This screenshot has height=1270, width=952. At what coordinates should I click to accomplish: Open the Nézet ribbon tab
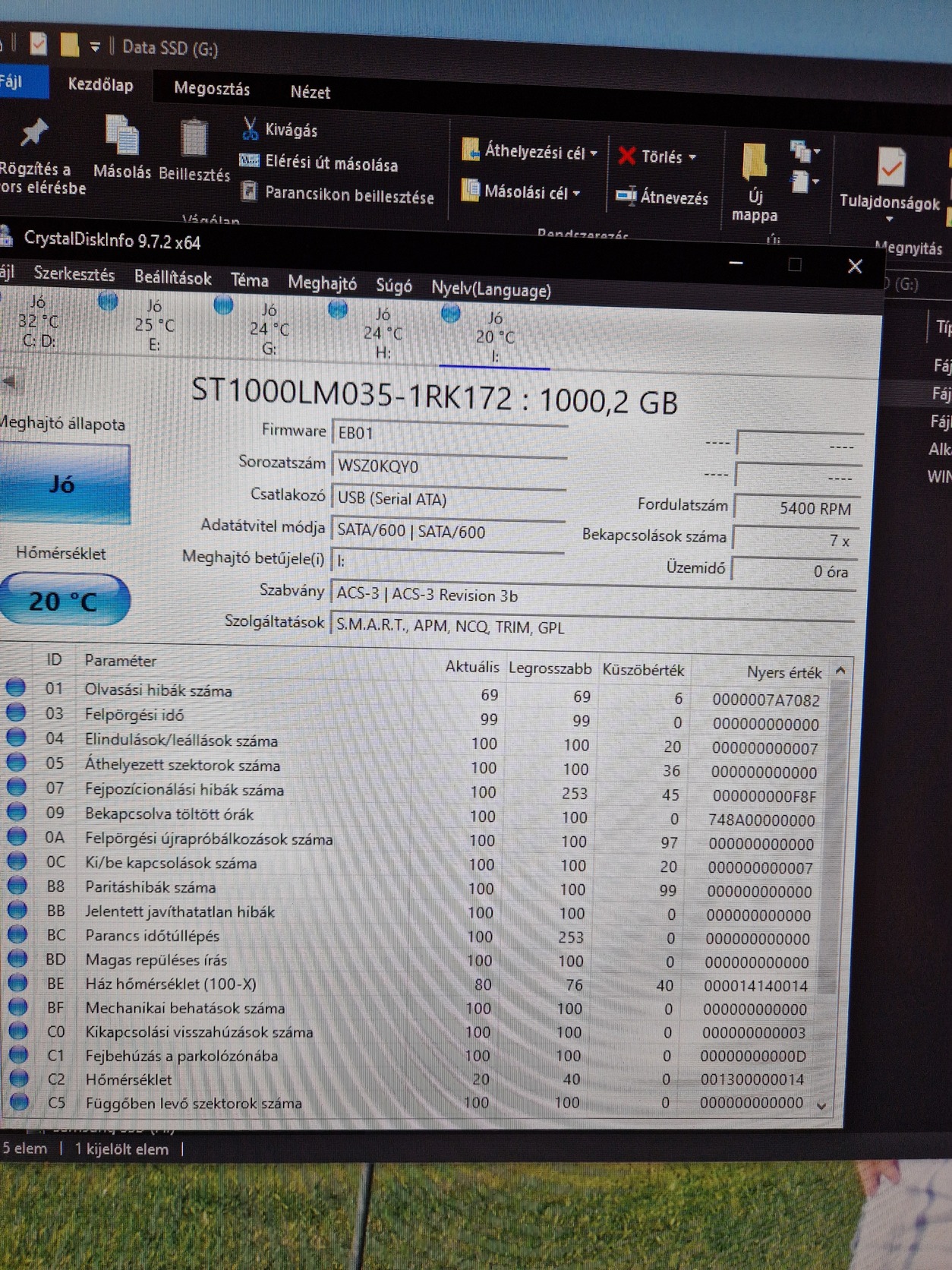click(310, 92)
